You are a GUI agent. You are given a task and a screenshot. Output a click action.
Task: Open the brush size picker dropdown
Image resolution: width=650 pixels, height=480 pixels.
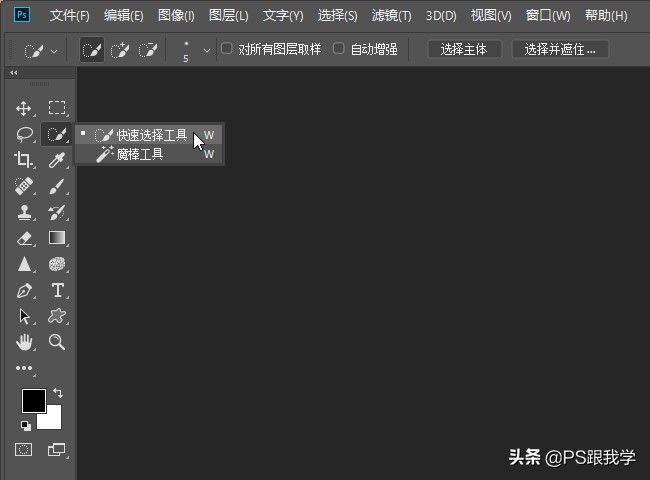[207, 51]
